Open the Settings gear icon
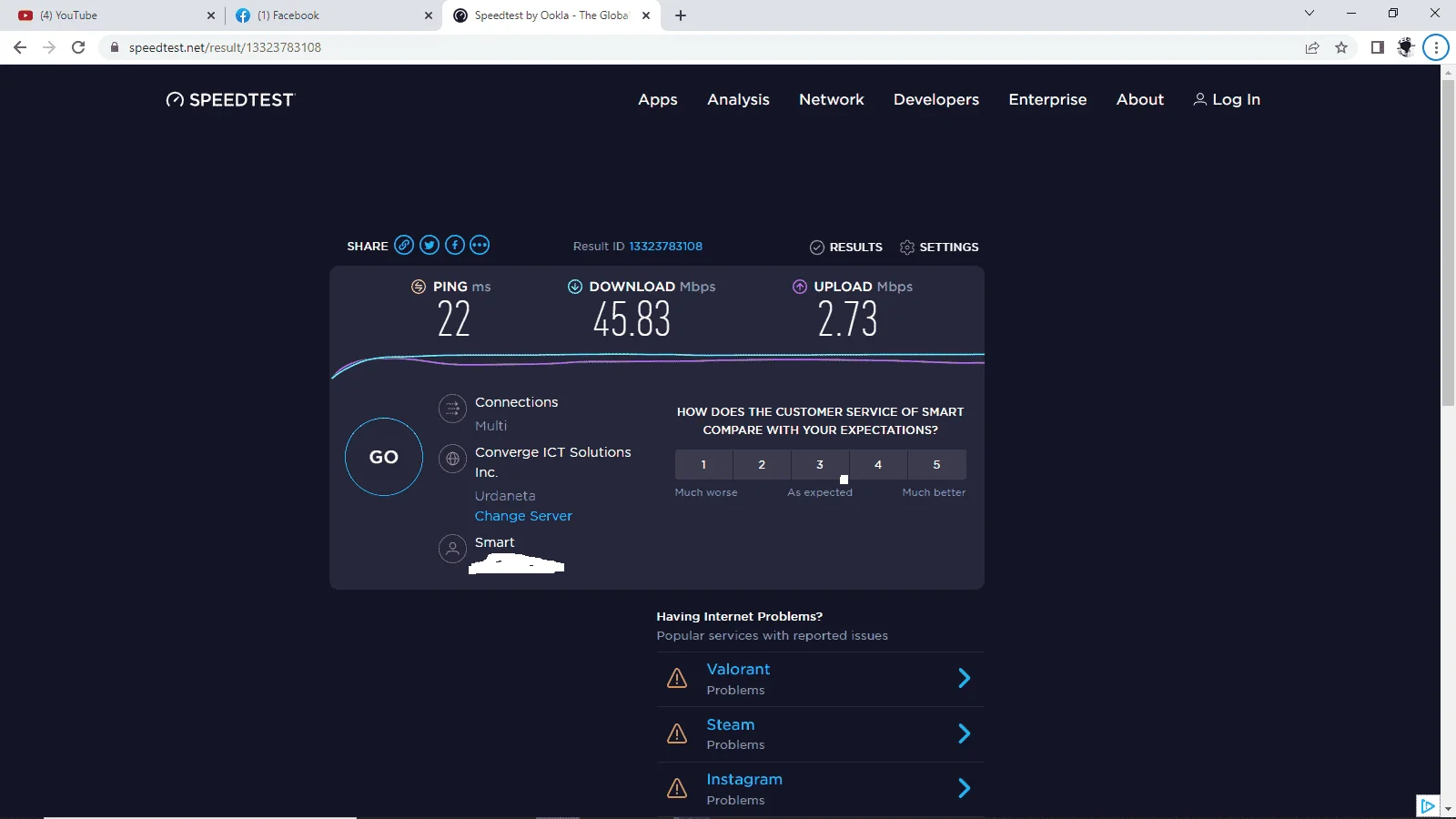 907,248
